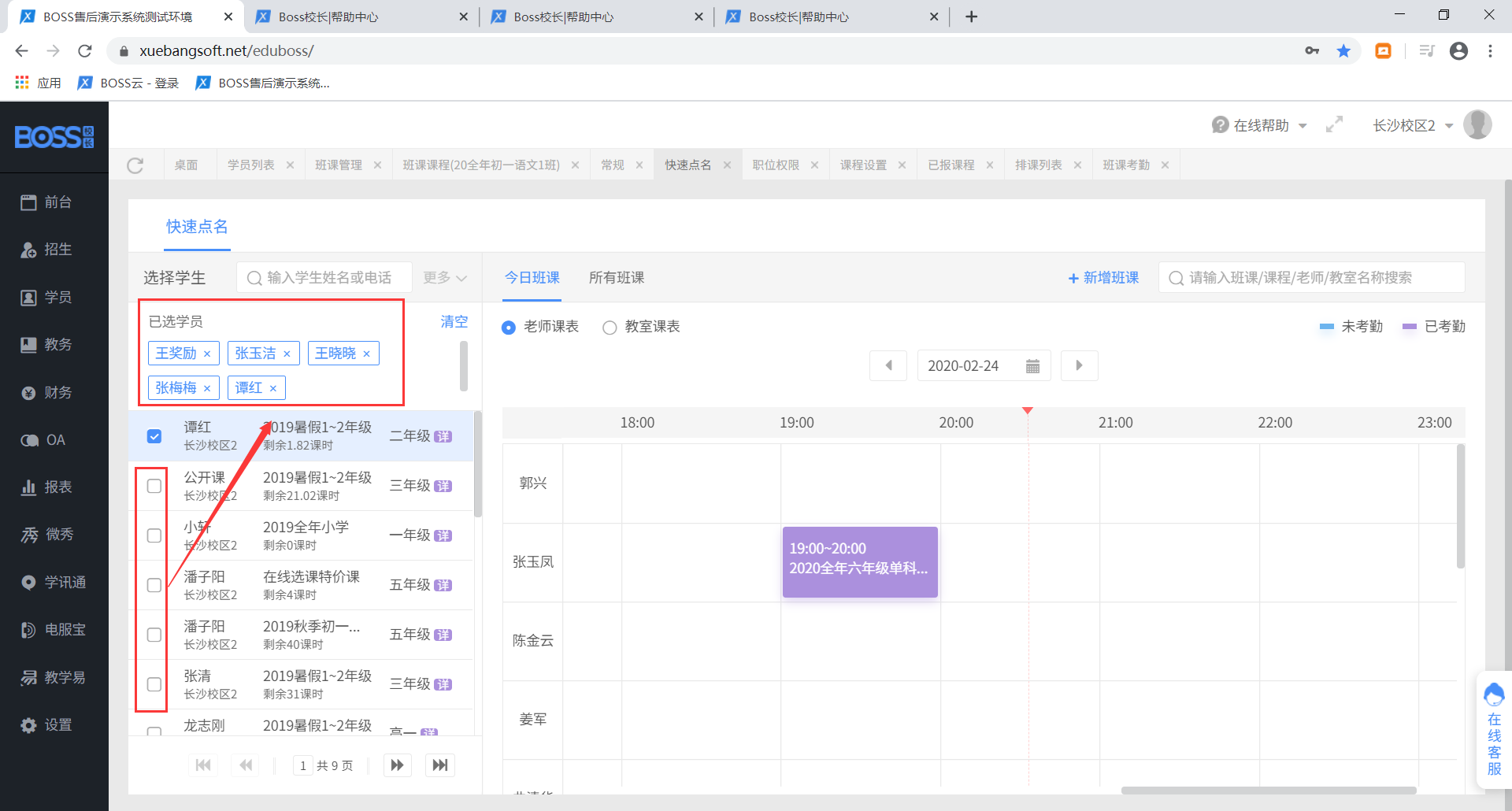Go to next day arrow

point(1079,365)
